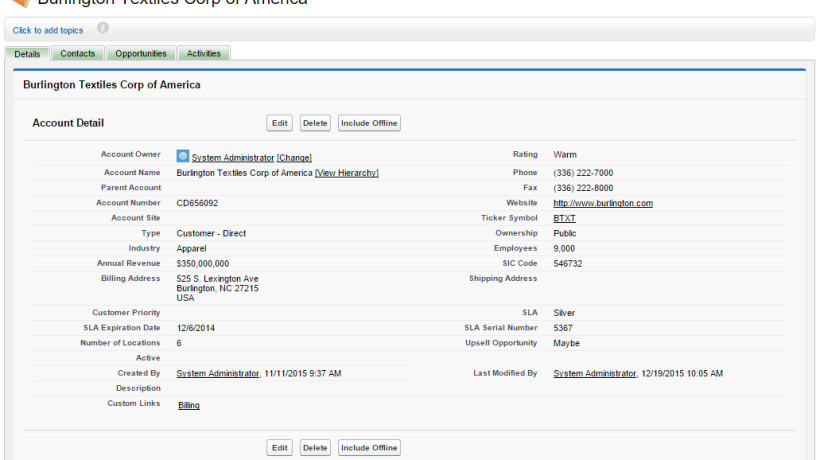Click the Billing custom link
The image size is (820, 460).
click(x=189, y=405)
